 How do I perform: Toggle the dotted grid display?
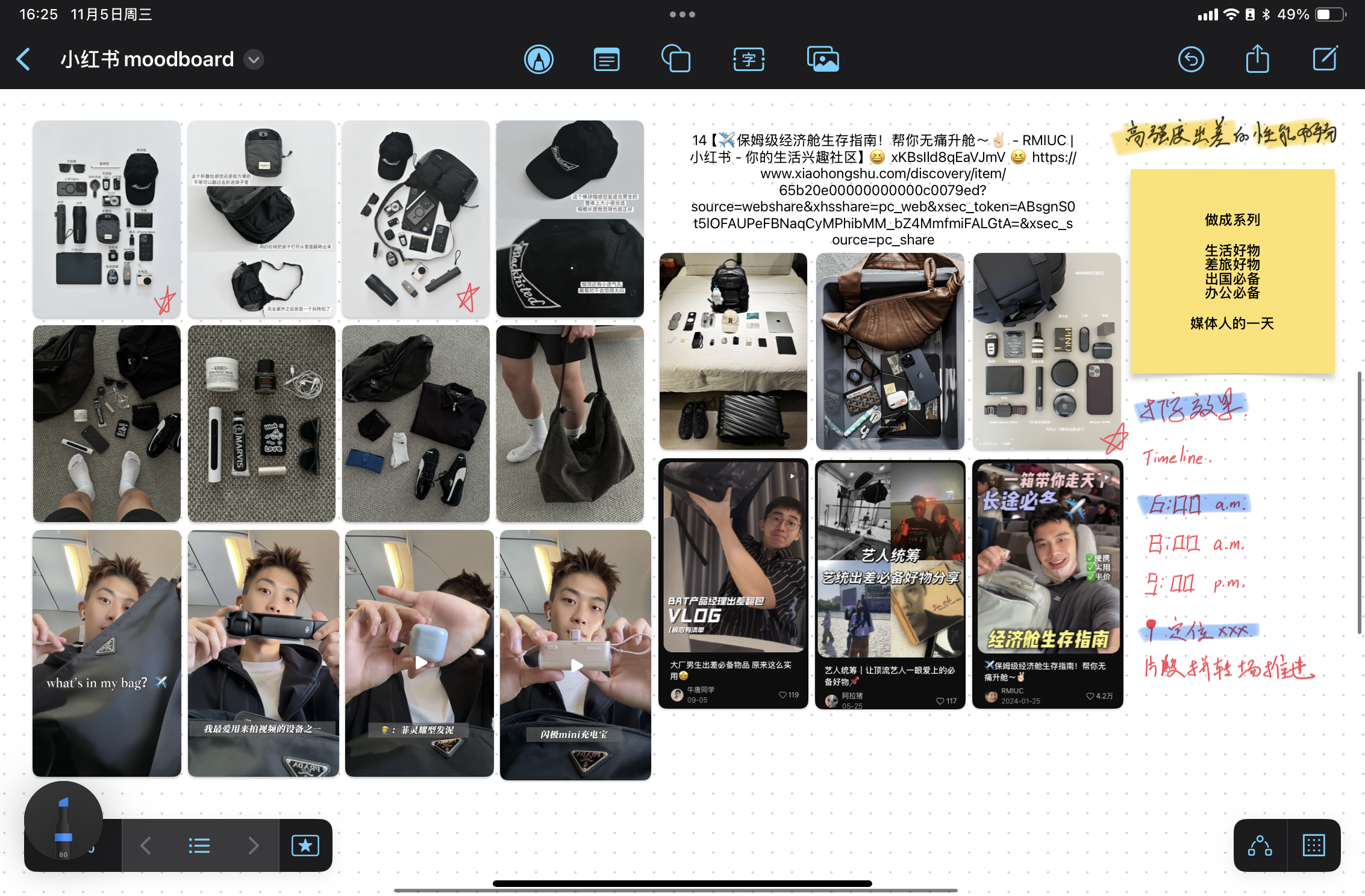(1313, 845)
